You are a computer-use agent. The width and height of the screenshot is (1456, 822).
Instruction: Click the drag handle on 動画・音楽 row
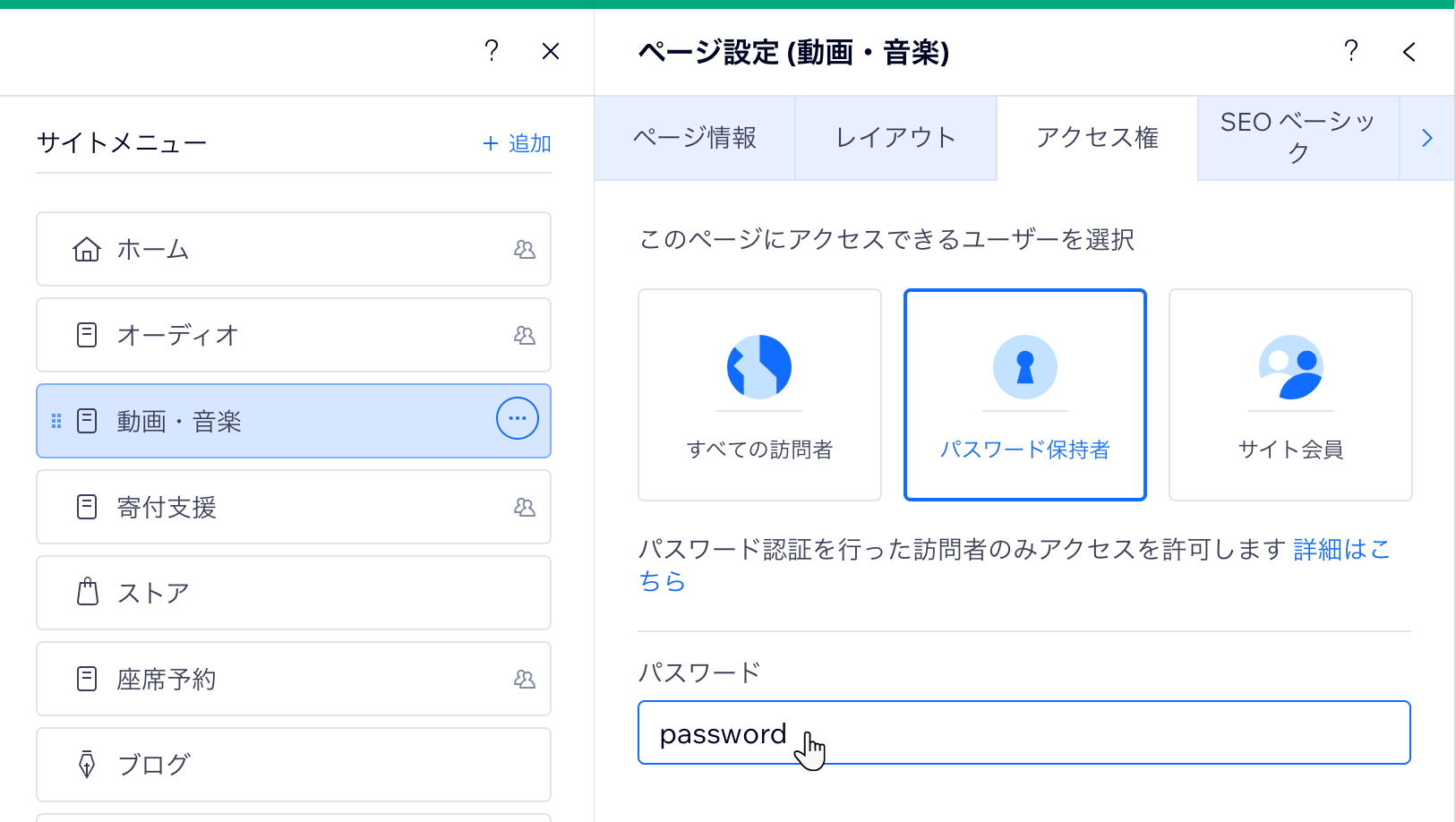tap(56, 421)
